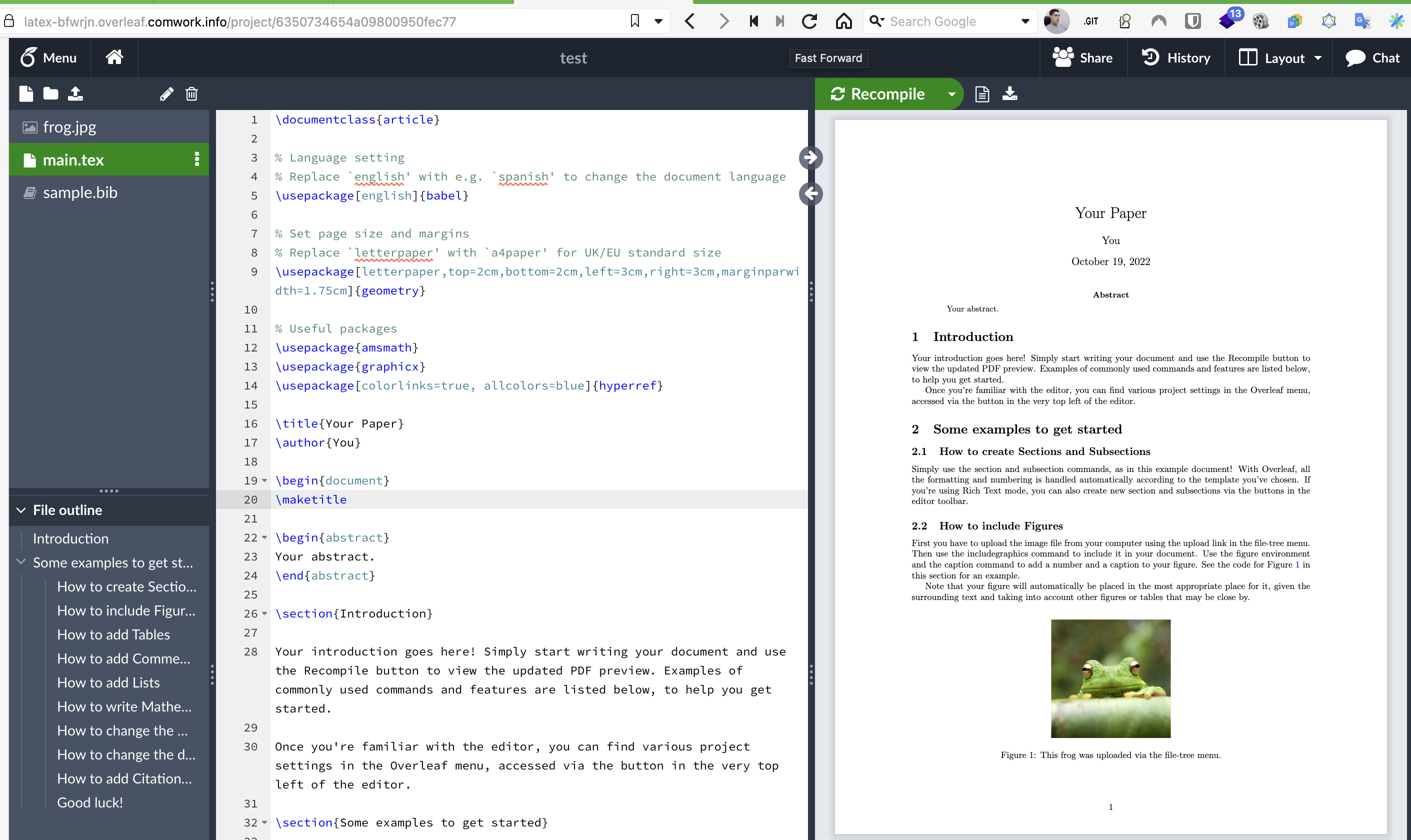Go to 'How to add Tables' outline entry
This screenshot has width=1411, height=840.
(113, 634)
